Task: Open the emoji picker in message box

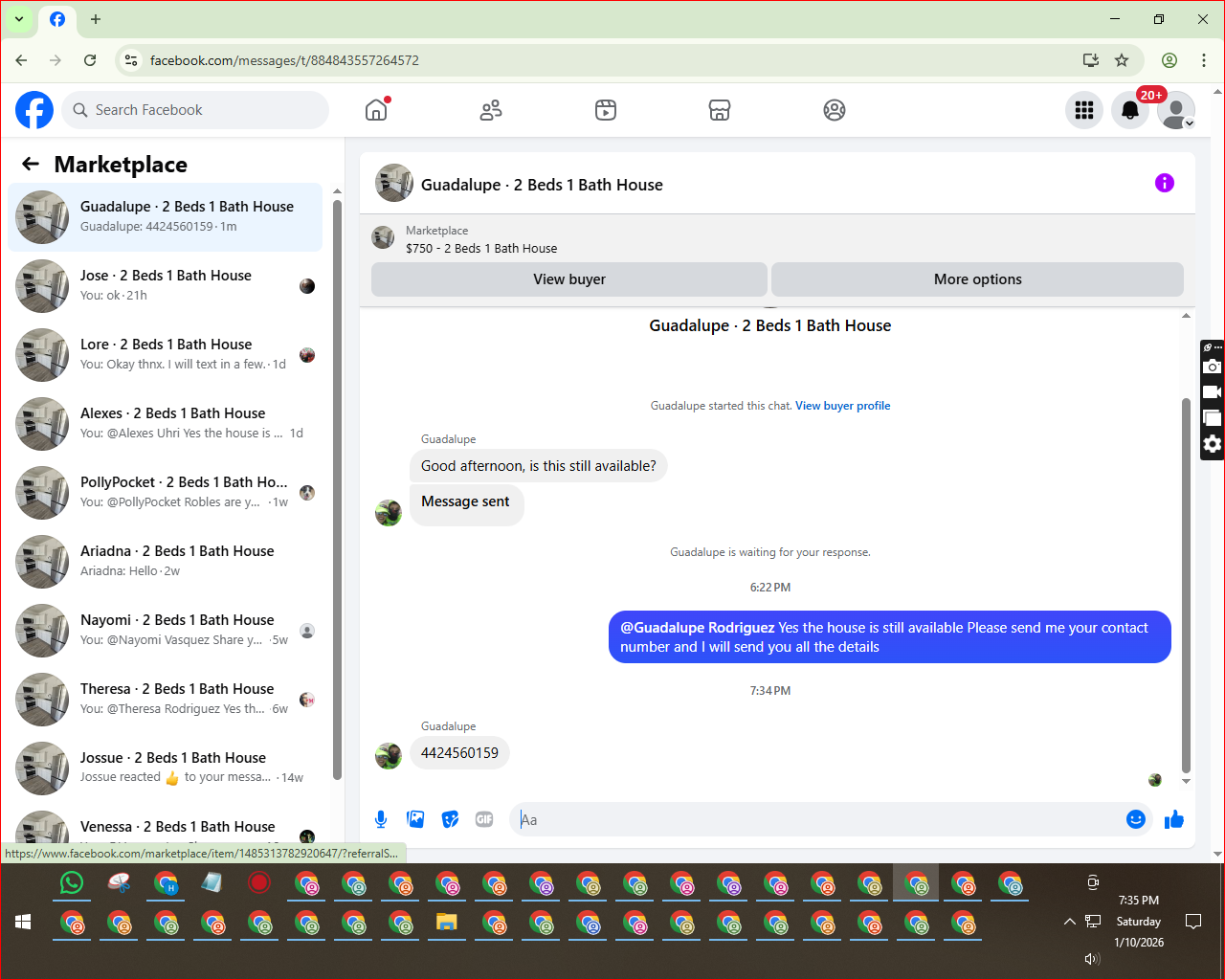Action: tap(1136, 819)
